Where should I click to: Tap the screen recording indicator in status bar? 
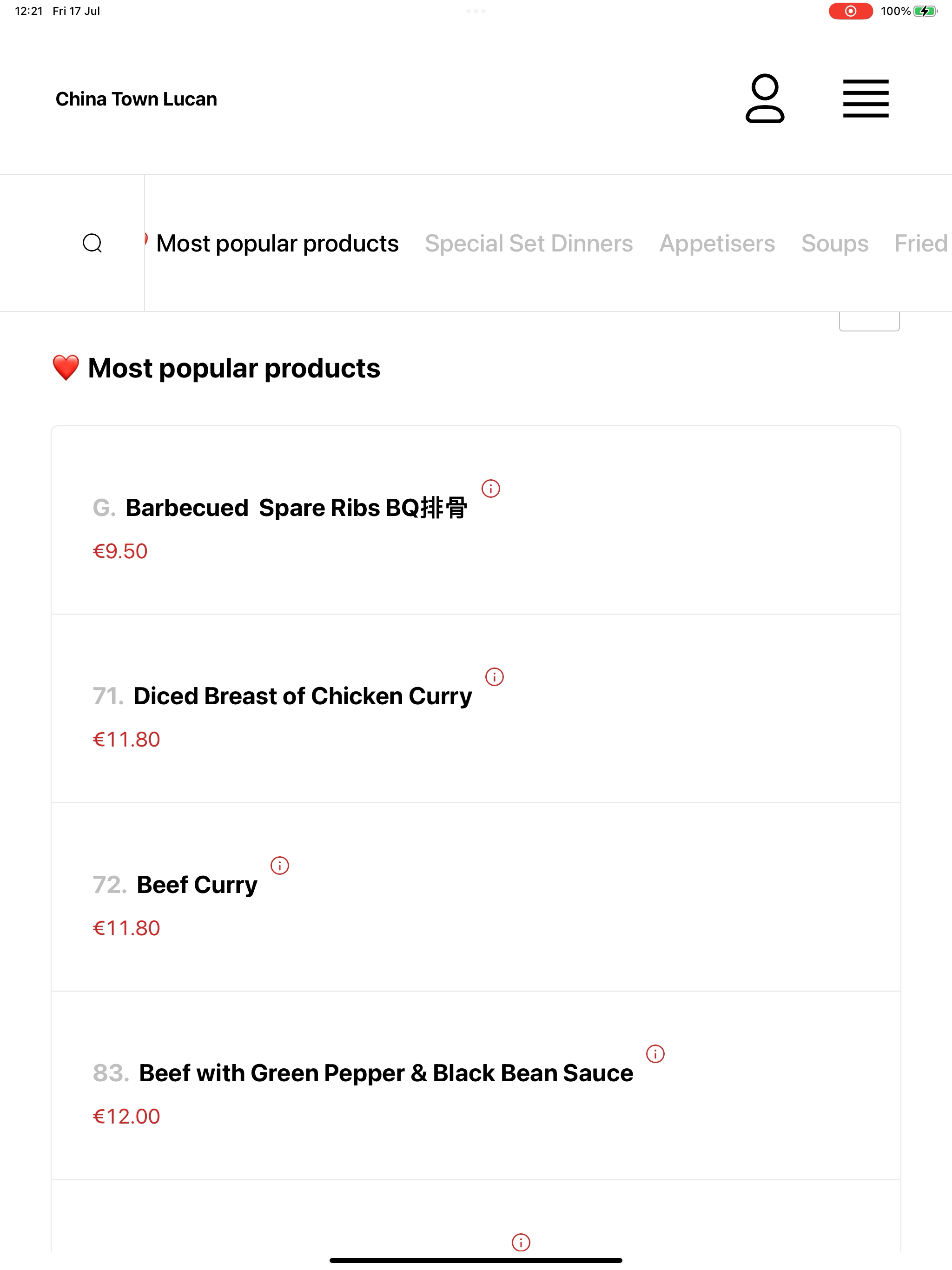[x=850, y=11]
